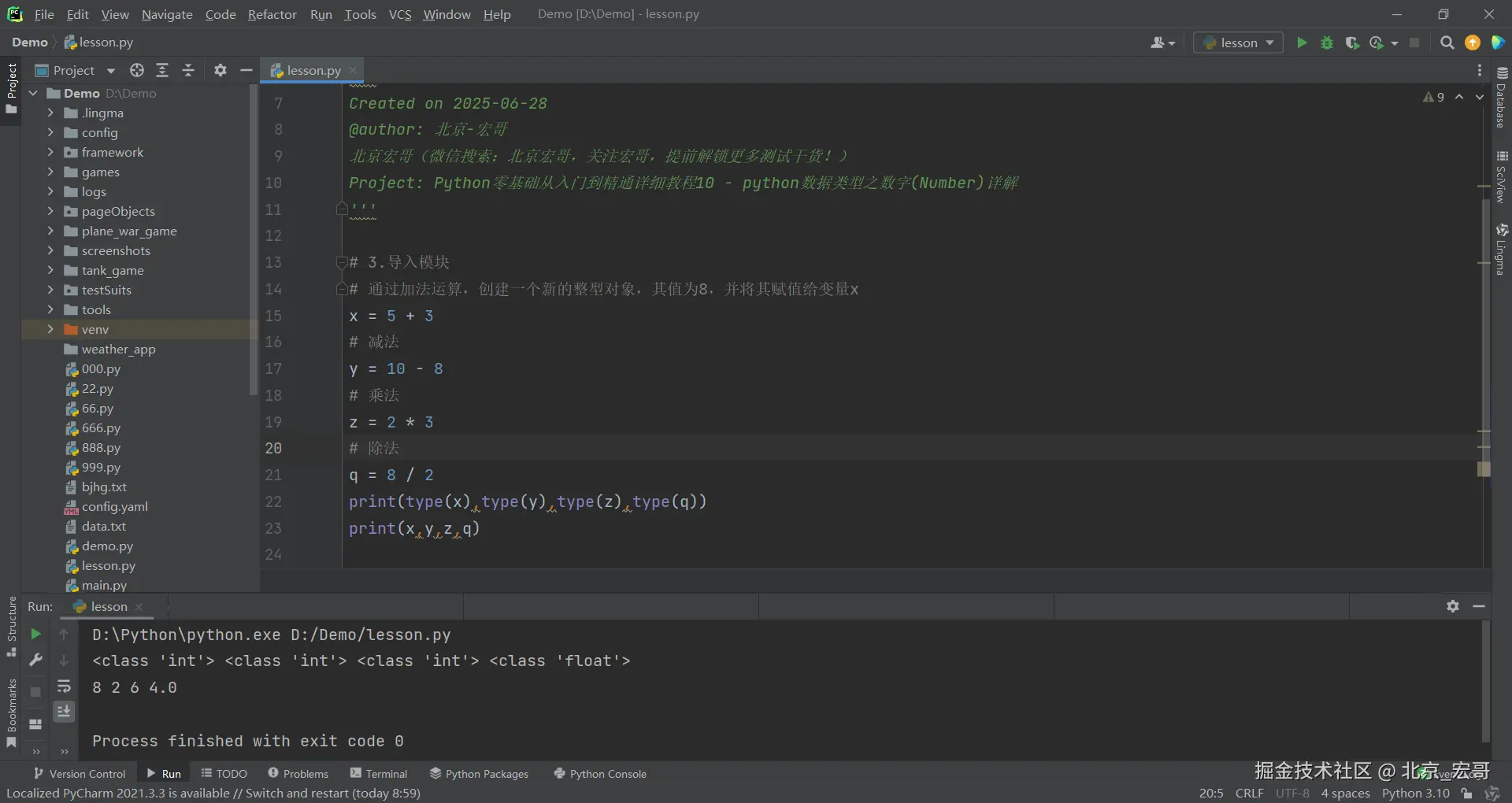Screen dimensions: 1512x803
Task: Click the yellow warning stripe marker in editor gutter
Action: point(1484,469)
